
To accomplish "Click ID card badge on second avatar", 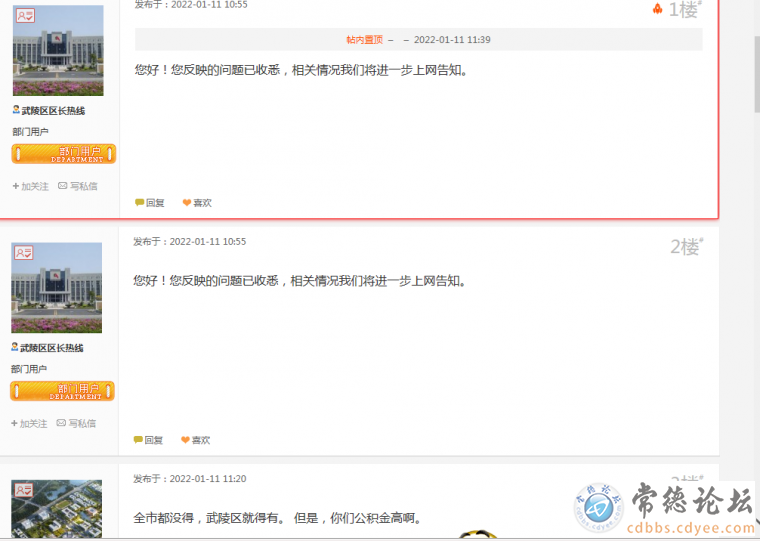I will (x=24, y=253).
